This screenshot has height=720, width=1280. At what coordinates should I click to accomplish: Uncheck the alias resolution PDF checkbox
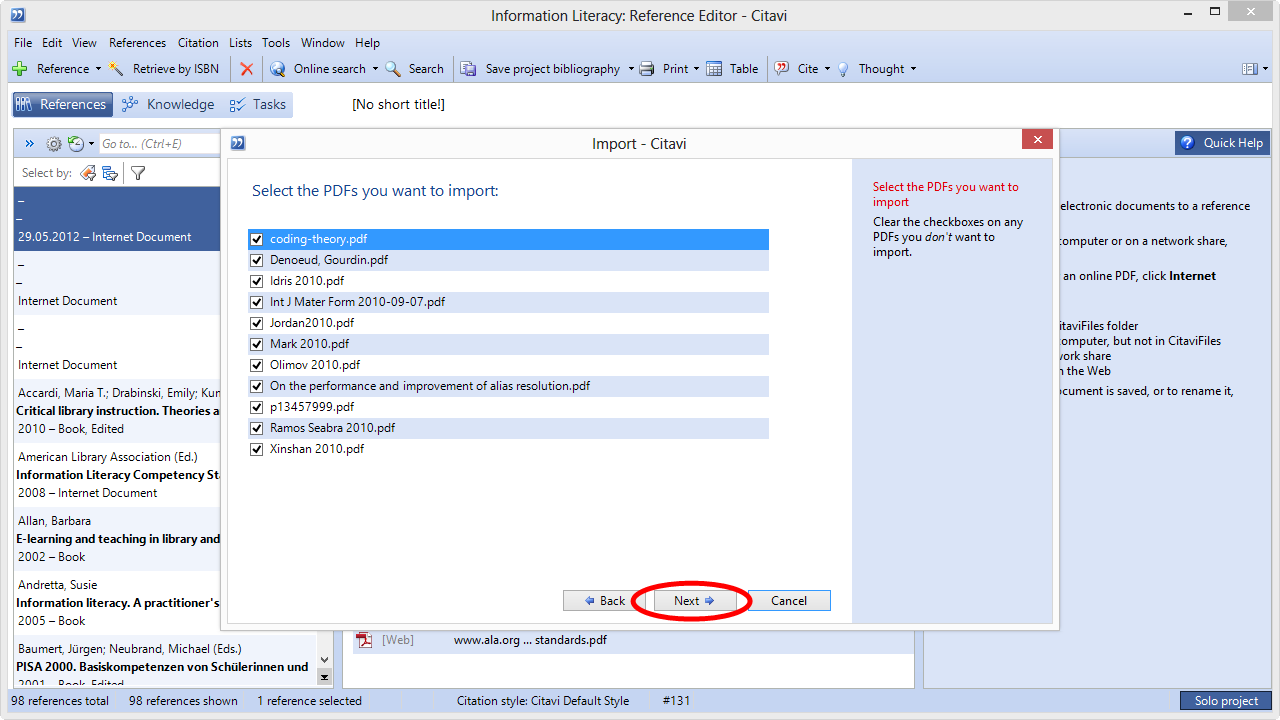pos(257,386)
